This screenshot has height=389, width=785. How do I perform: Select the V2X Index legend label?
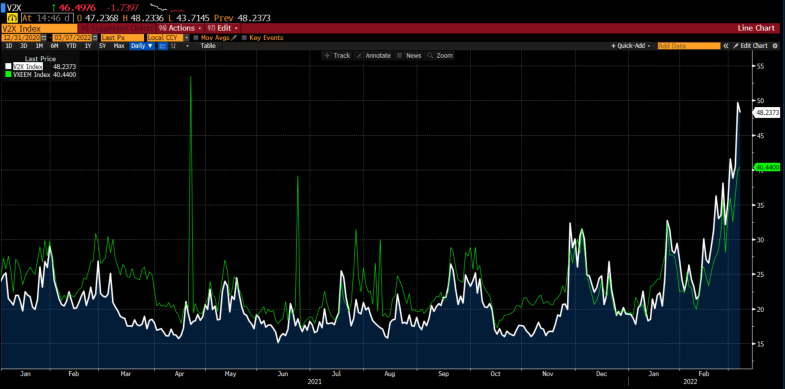point(28,66)
